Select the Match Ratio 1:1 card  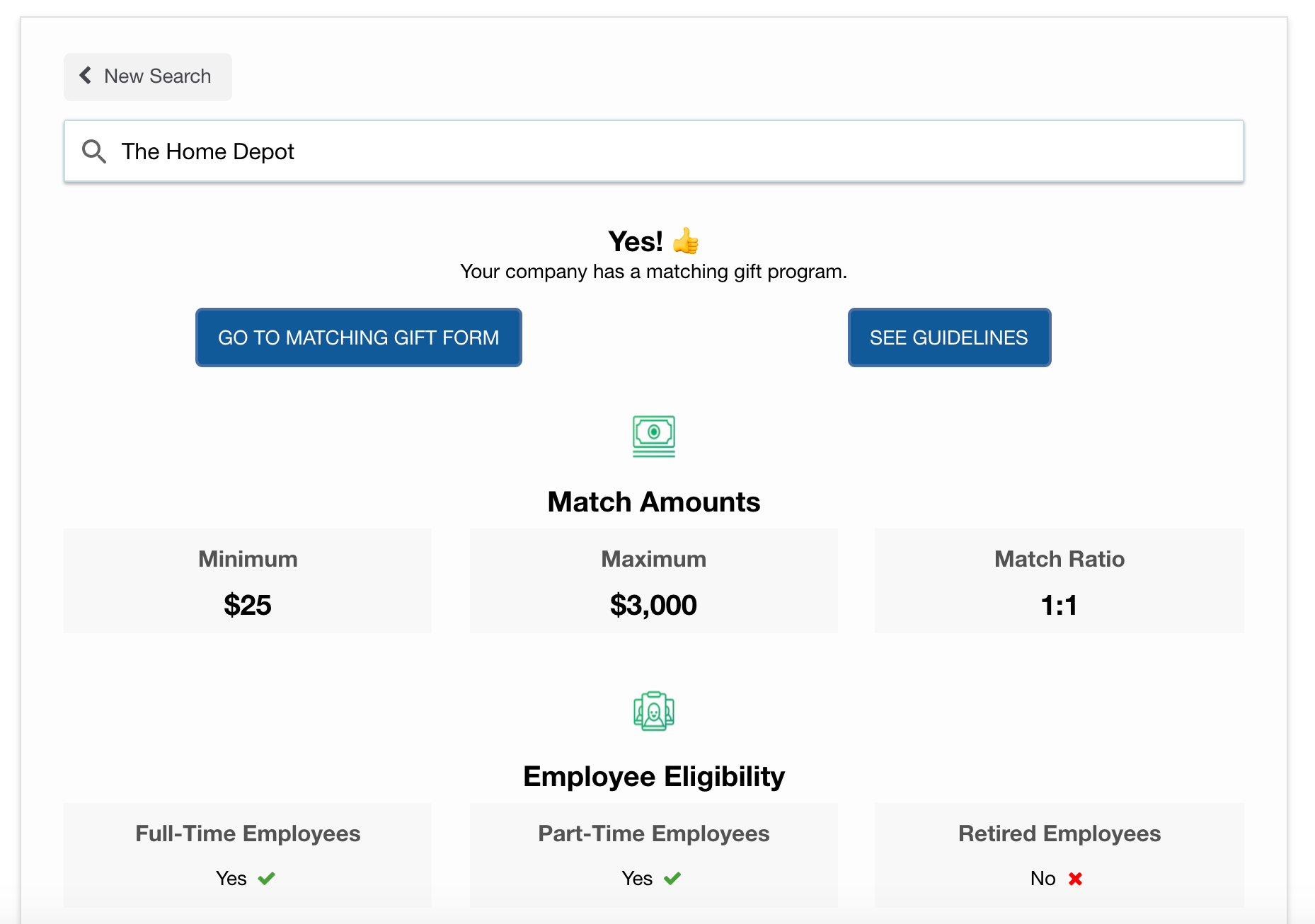tap(1059, 581)
